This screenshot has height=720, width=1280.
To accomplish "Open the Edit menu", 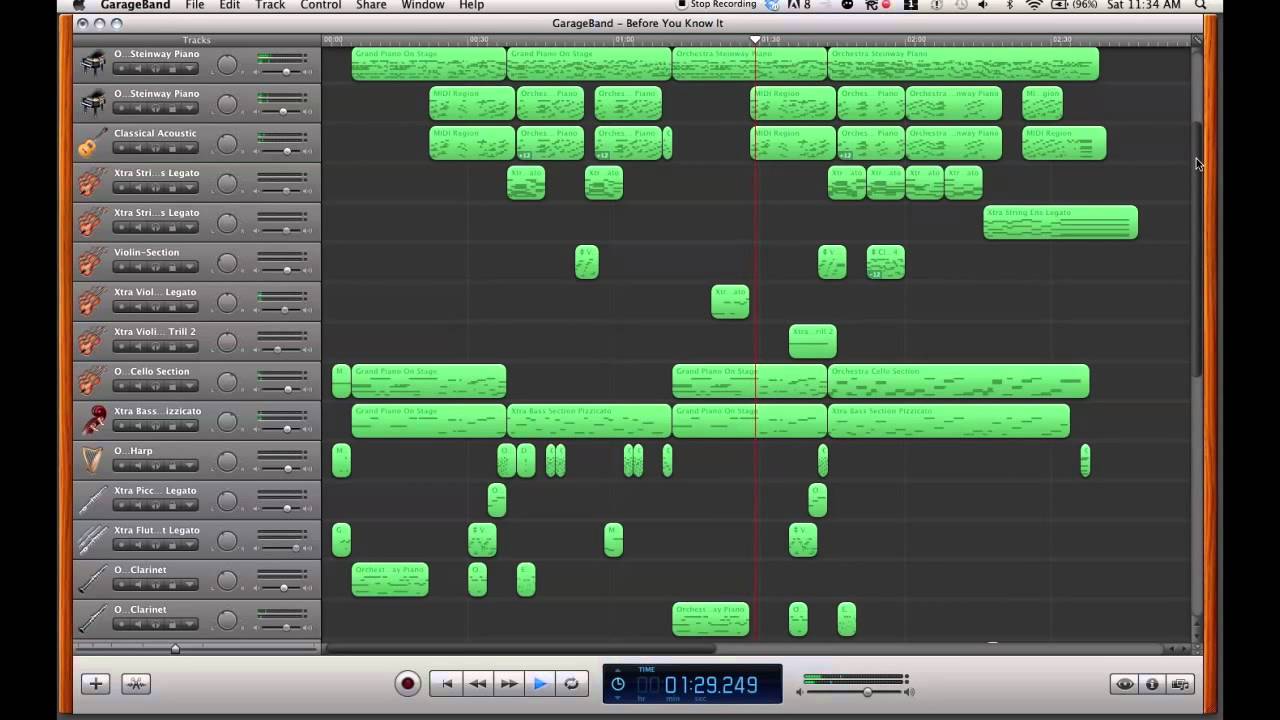I will 230,5.
